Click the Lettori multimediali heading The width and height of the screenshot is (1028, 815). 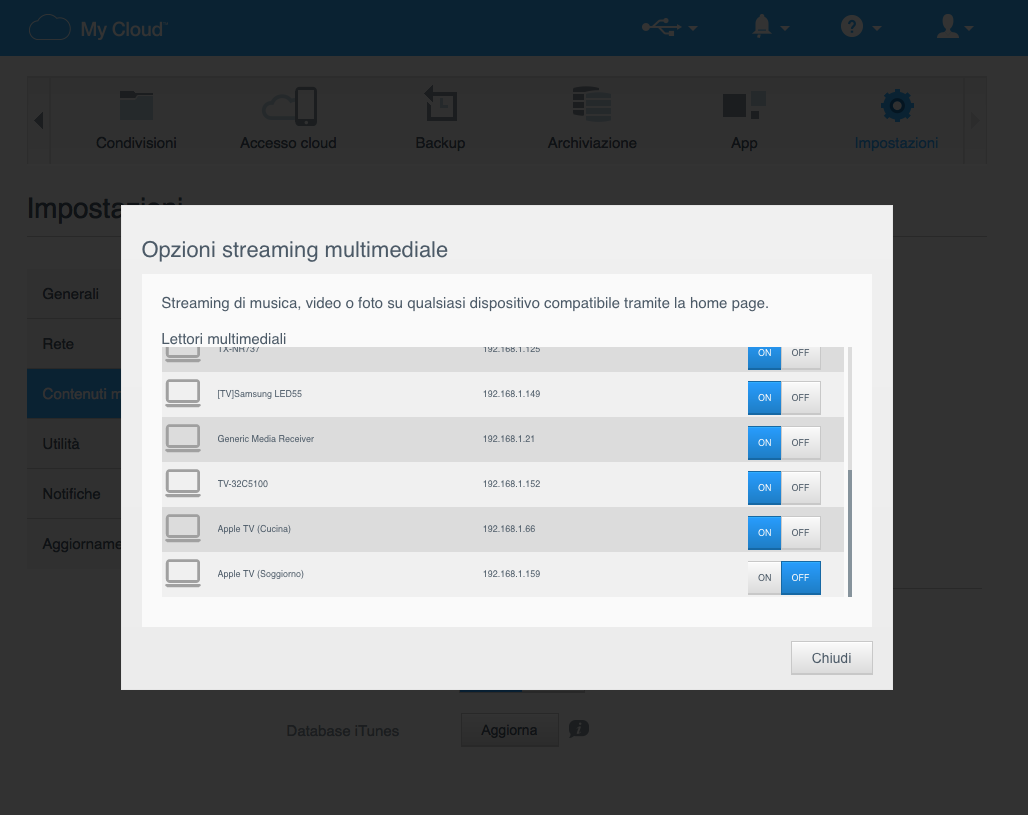(x=224, y=339)
